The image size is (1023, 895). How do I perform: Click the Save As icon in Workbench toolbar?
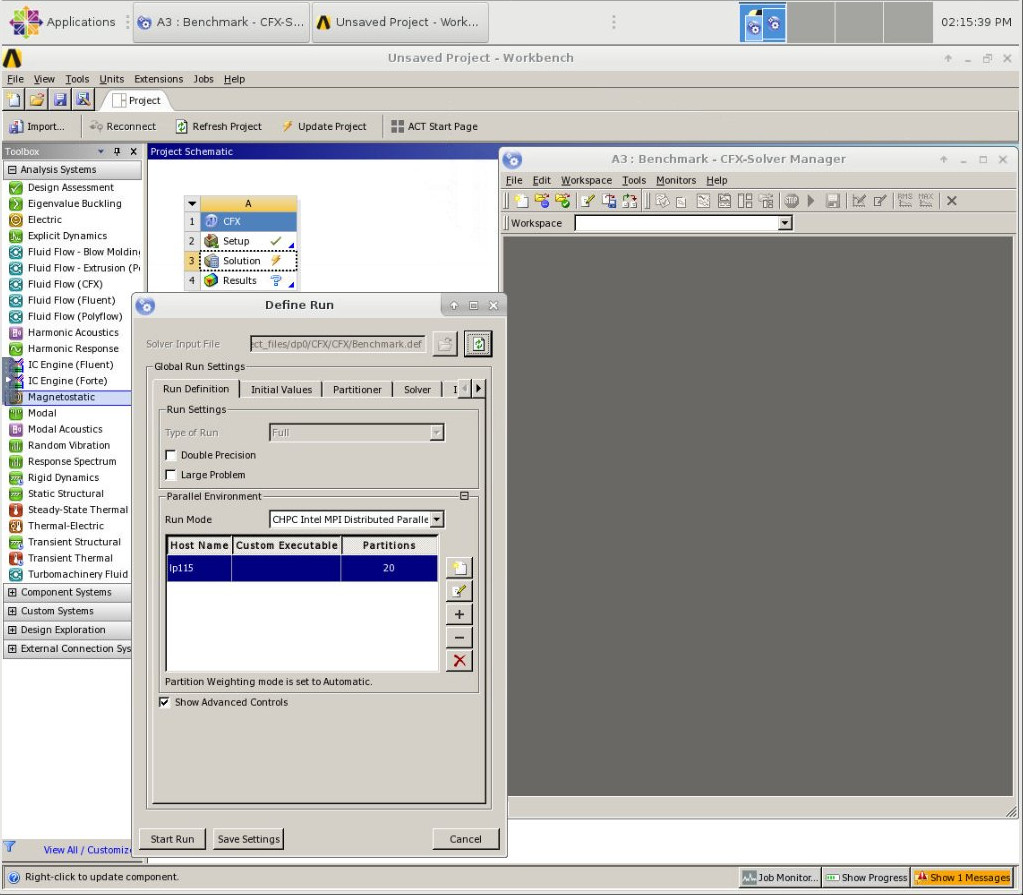click(83, 100)
